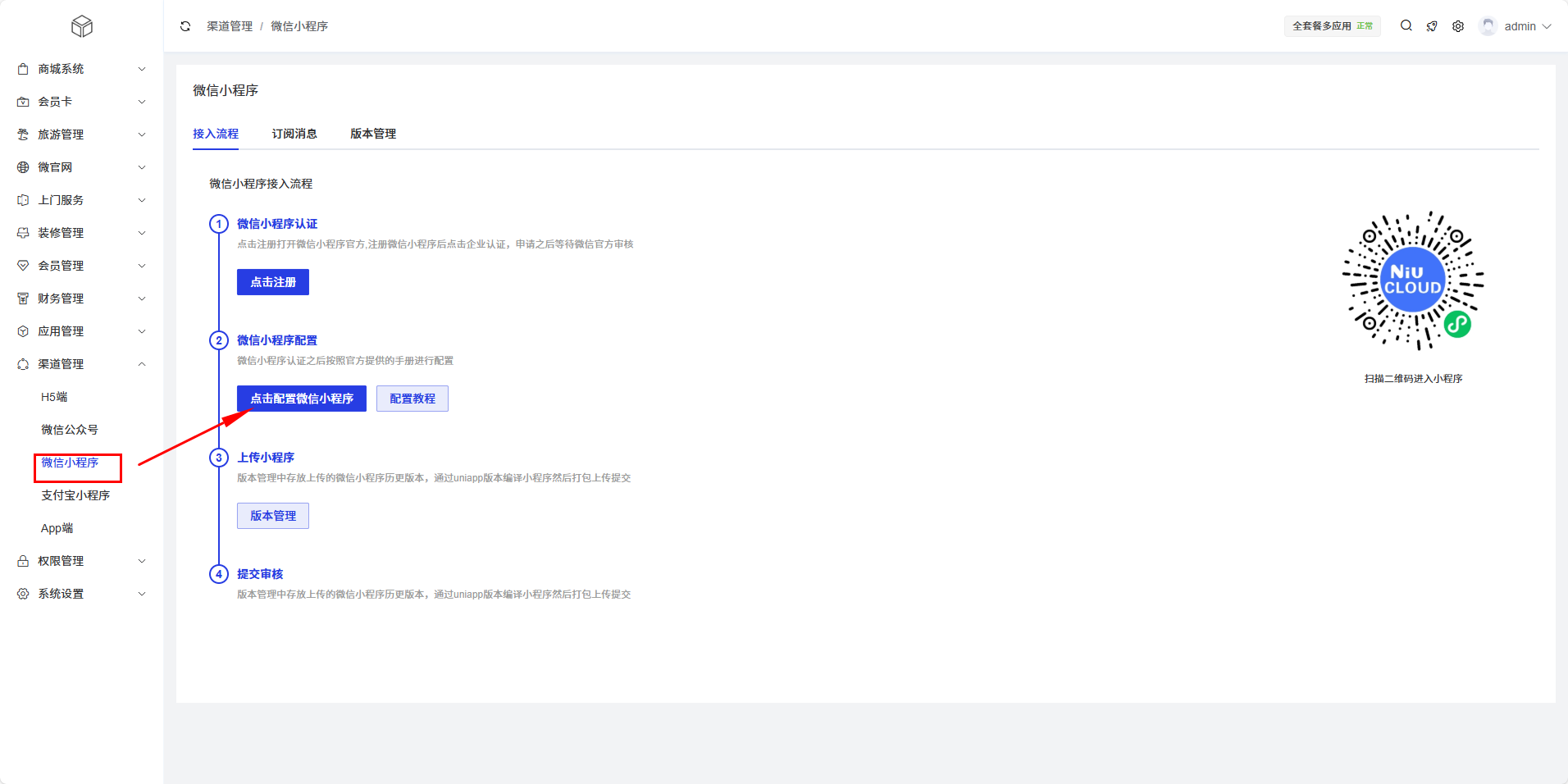1568x784 pixels.
Task: Switch to the 接入流程 tab
Action: click(216, 134)
